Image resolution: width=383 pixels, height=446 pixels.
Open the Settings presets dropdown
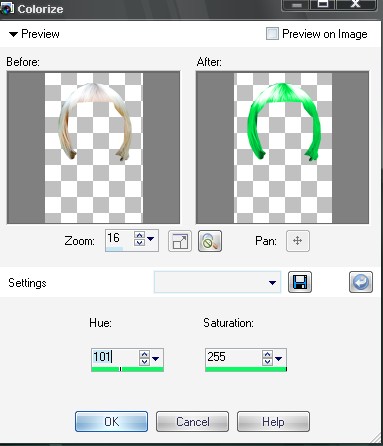point(217,282)
